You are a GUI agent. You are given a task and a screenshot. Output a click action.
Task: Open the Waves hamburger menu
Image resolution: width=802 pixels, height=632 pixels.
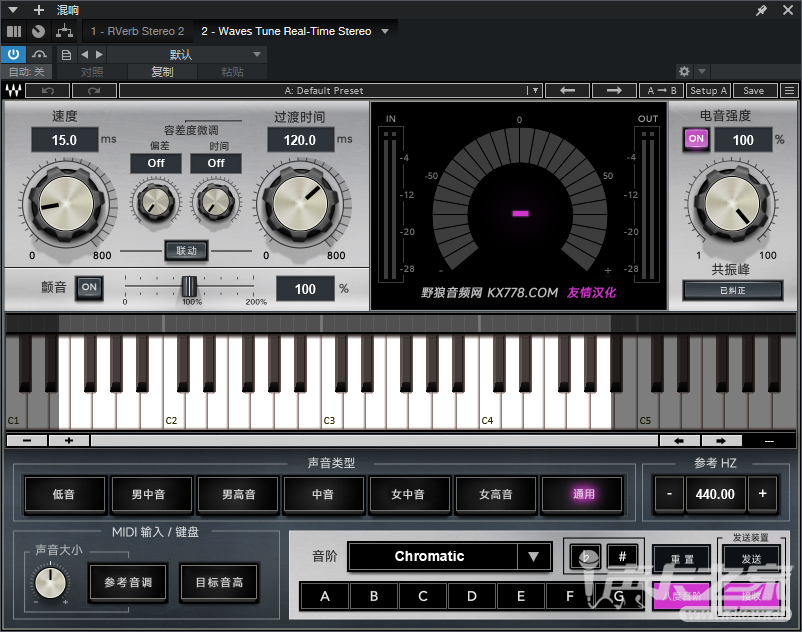click(x=789, y=91)
